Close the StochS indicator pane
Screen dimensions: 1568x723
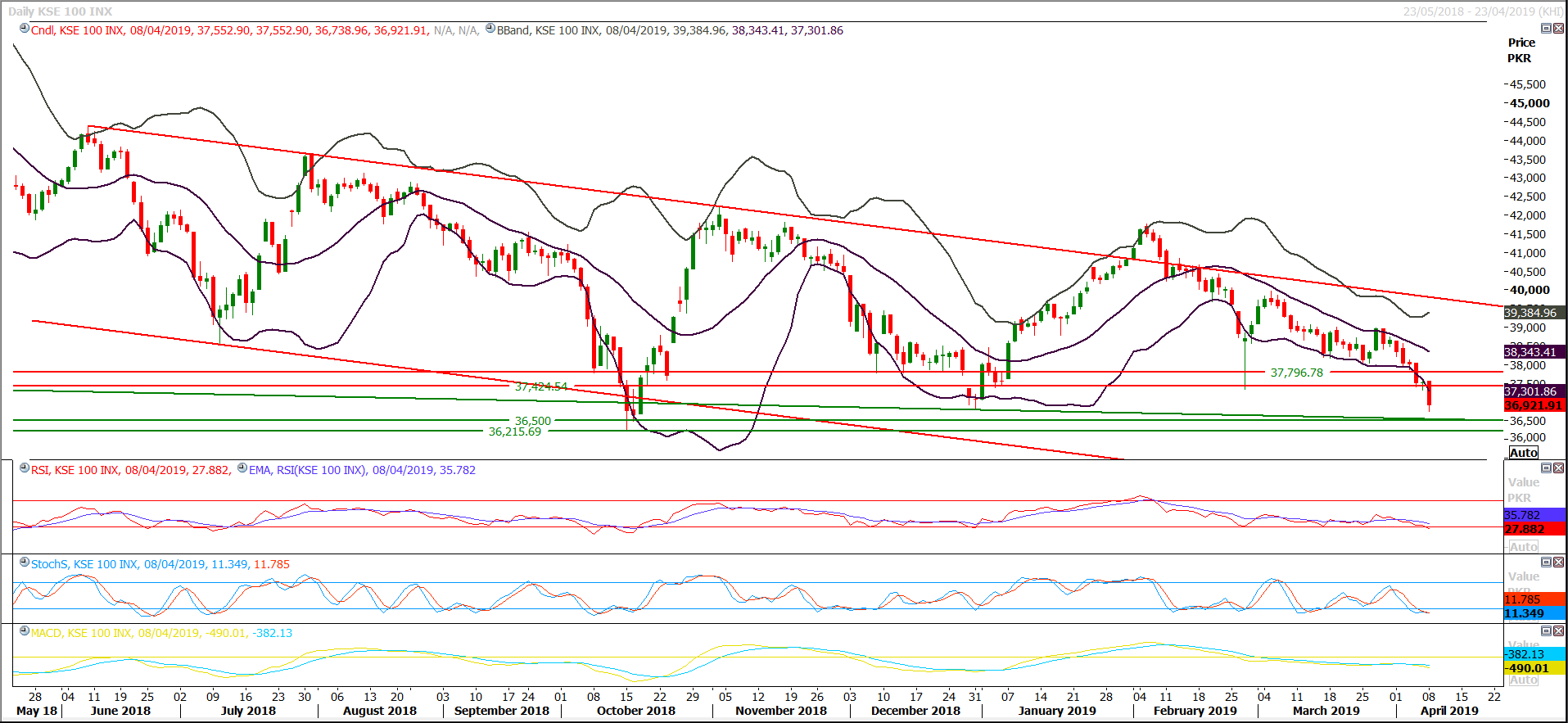(1558, 563)
